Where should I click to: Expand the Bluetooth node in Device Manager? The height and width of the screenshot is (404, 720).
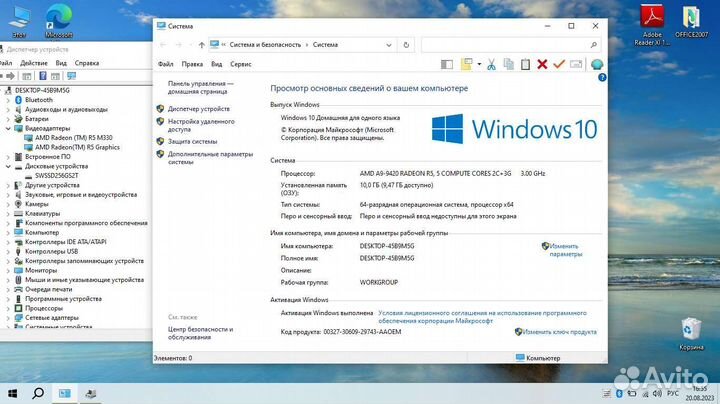[x=8, y=100]
